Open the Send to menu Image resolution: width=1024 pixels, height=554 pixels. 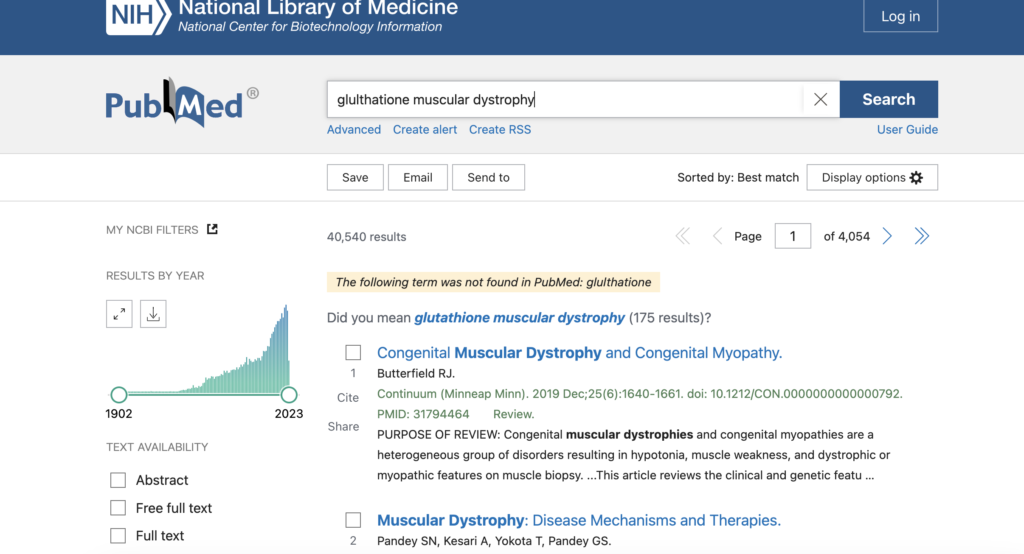(488, 177)
